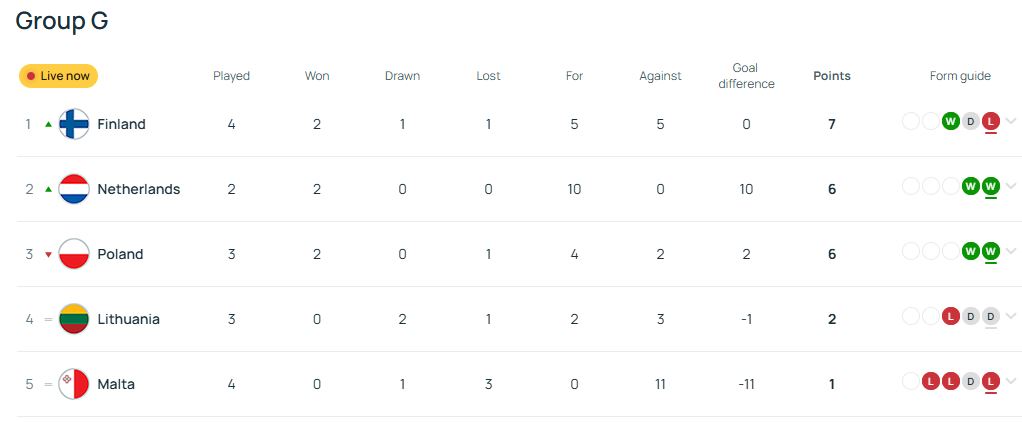Open the Netherlands team link
The width and height of the screenshot is (1022, 422).
click(x=139, y=189)
